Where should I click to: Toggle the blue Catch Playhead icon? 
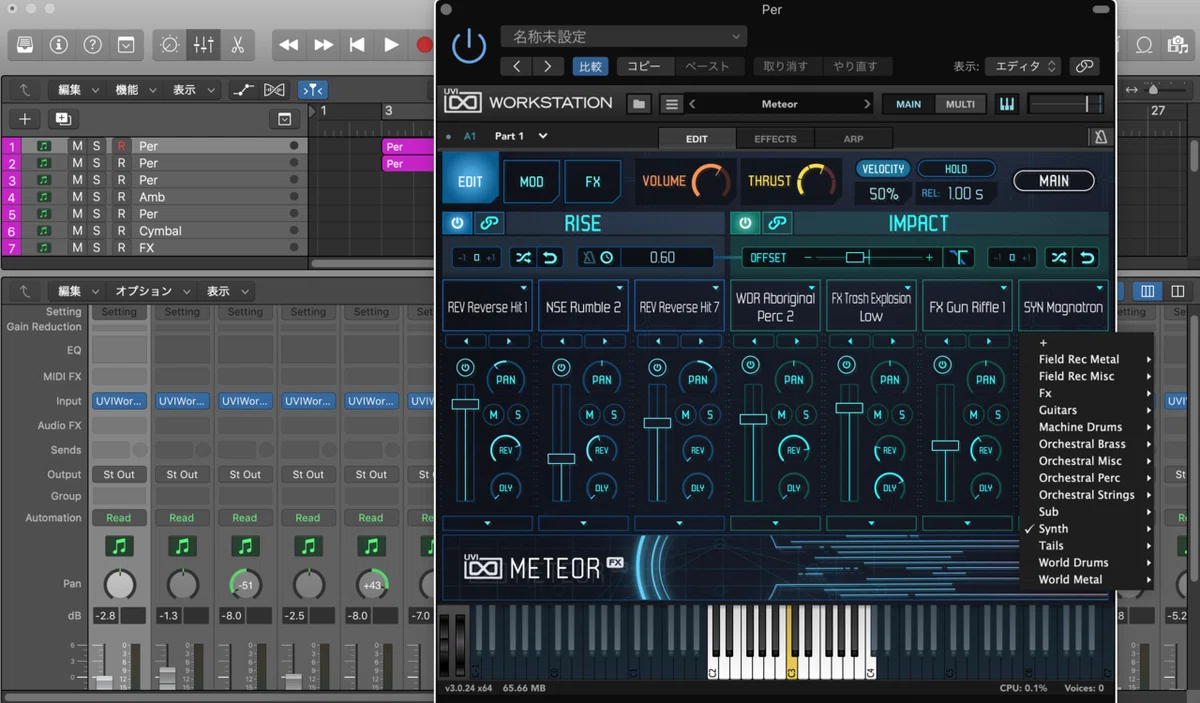312,90
